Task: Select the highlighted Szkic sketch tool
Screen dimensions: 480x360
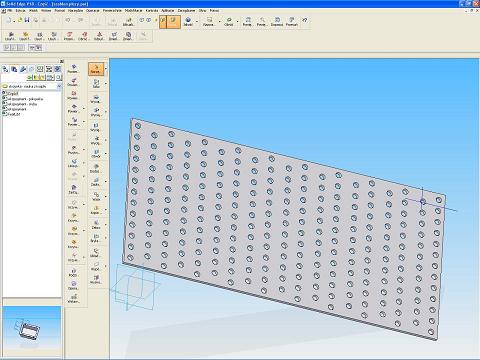Action: point(96,69)
